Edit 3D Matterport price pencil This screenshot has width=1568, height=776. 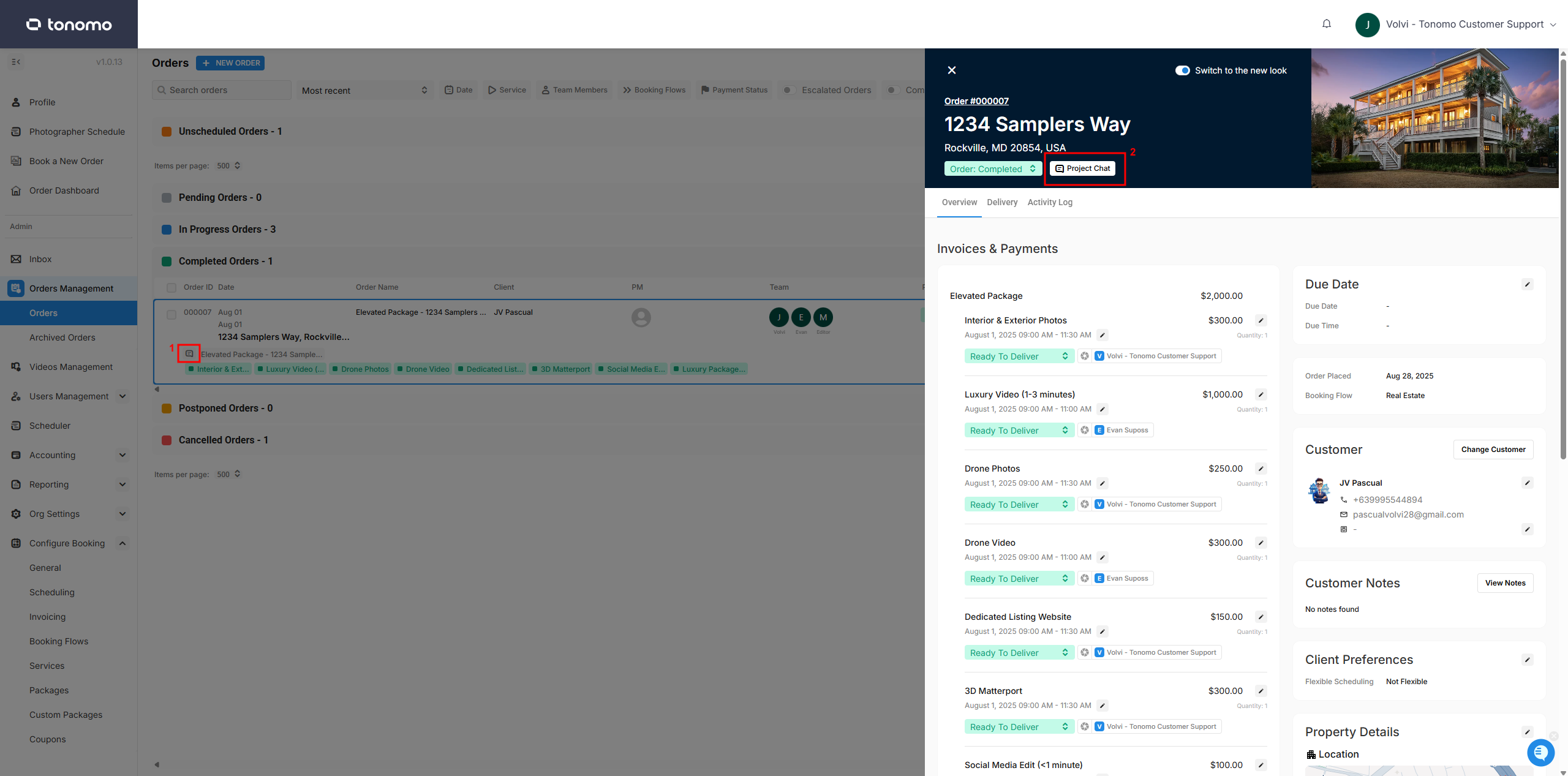click(1261, 691)
